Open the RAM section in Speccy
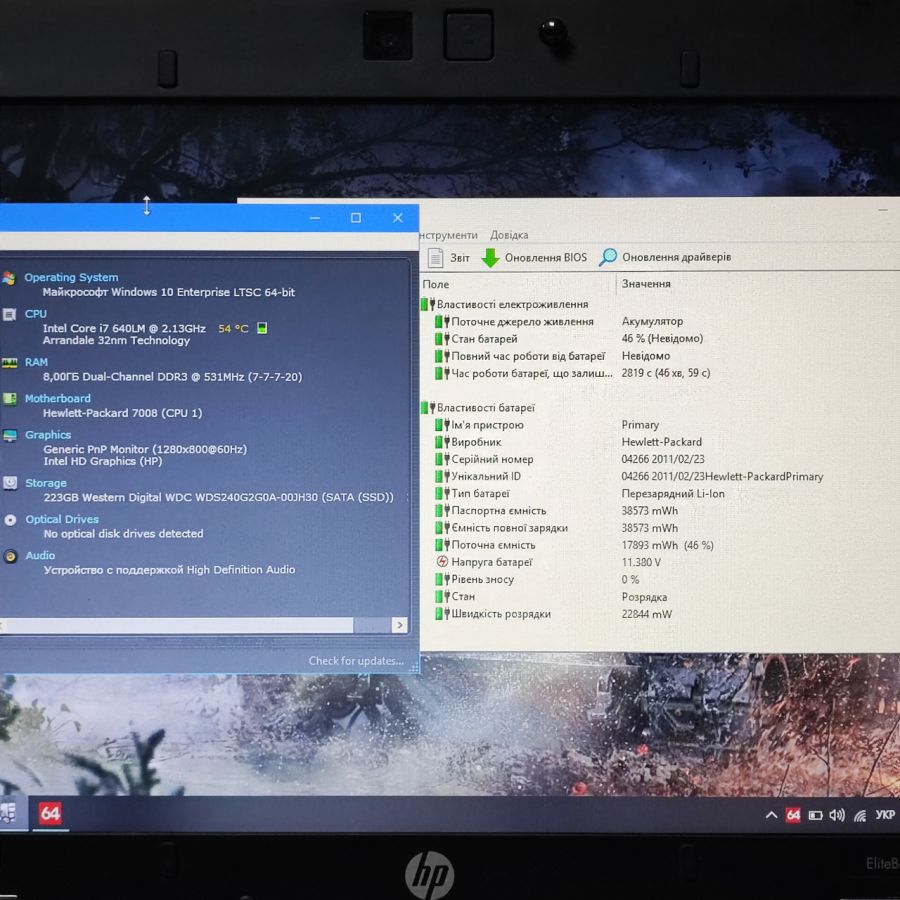This screenshot has width=900, height=900. pyautogui.click(x=36, y=362)
